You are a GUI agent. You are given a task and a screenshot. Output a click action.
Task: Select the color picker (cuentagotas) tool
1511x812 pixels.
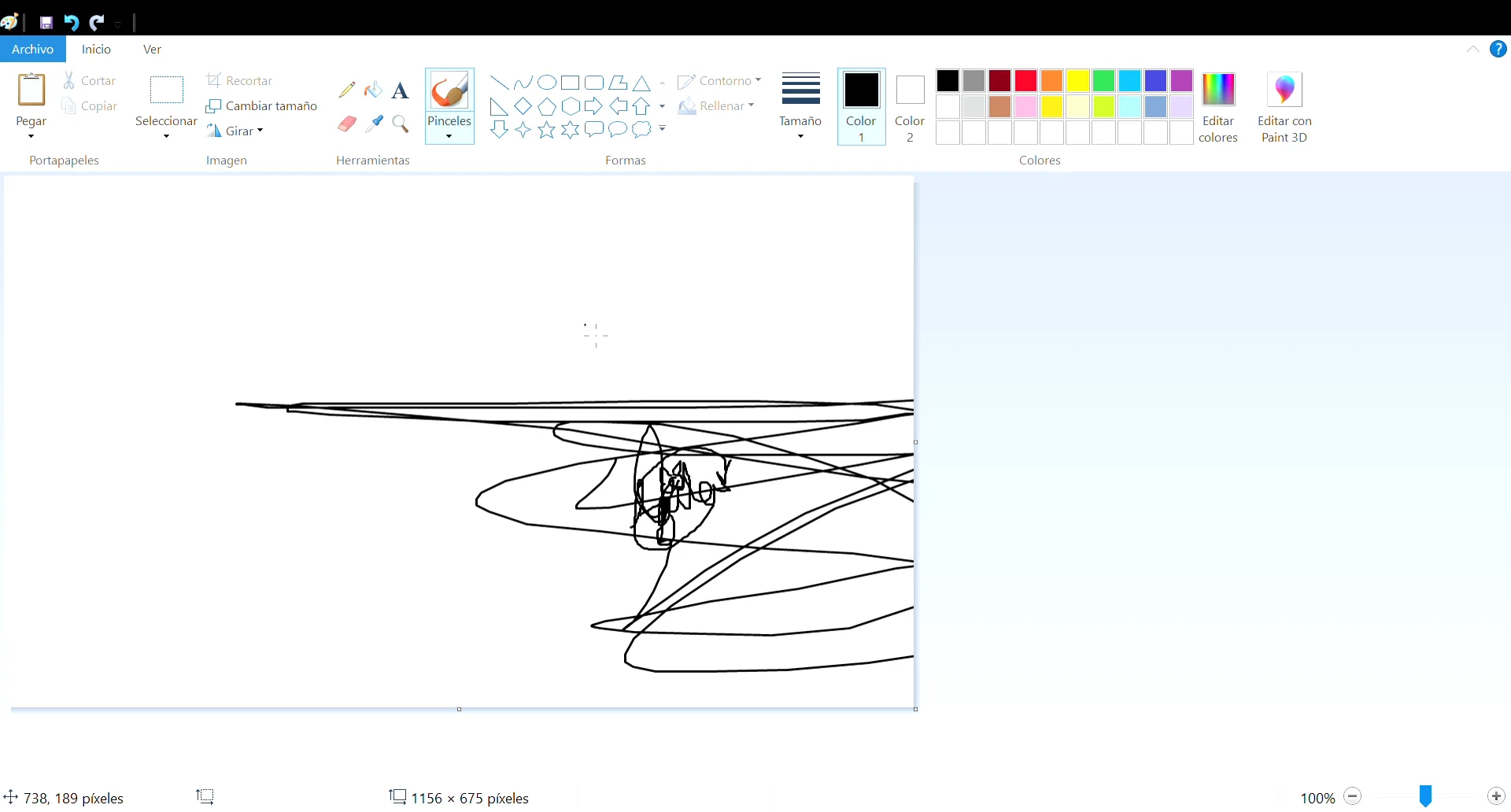click(x=375, y=124)
